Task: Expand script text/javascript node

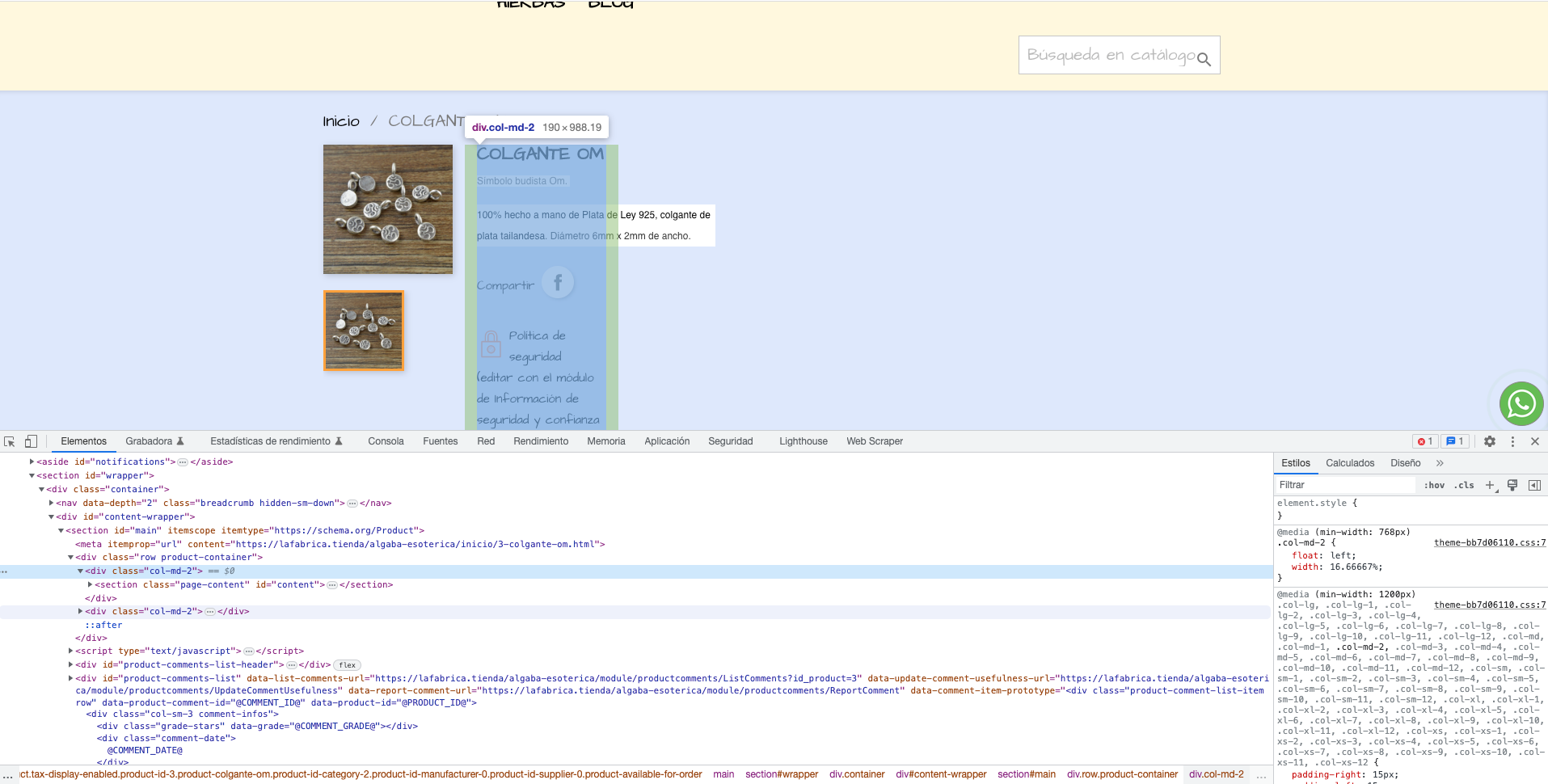Action: pos(70,651)
